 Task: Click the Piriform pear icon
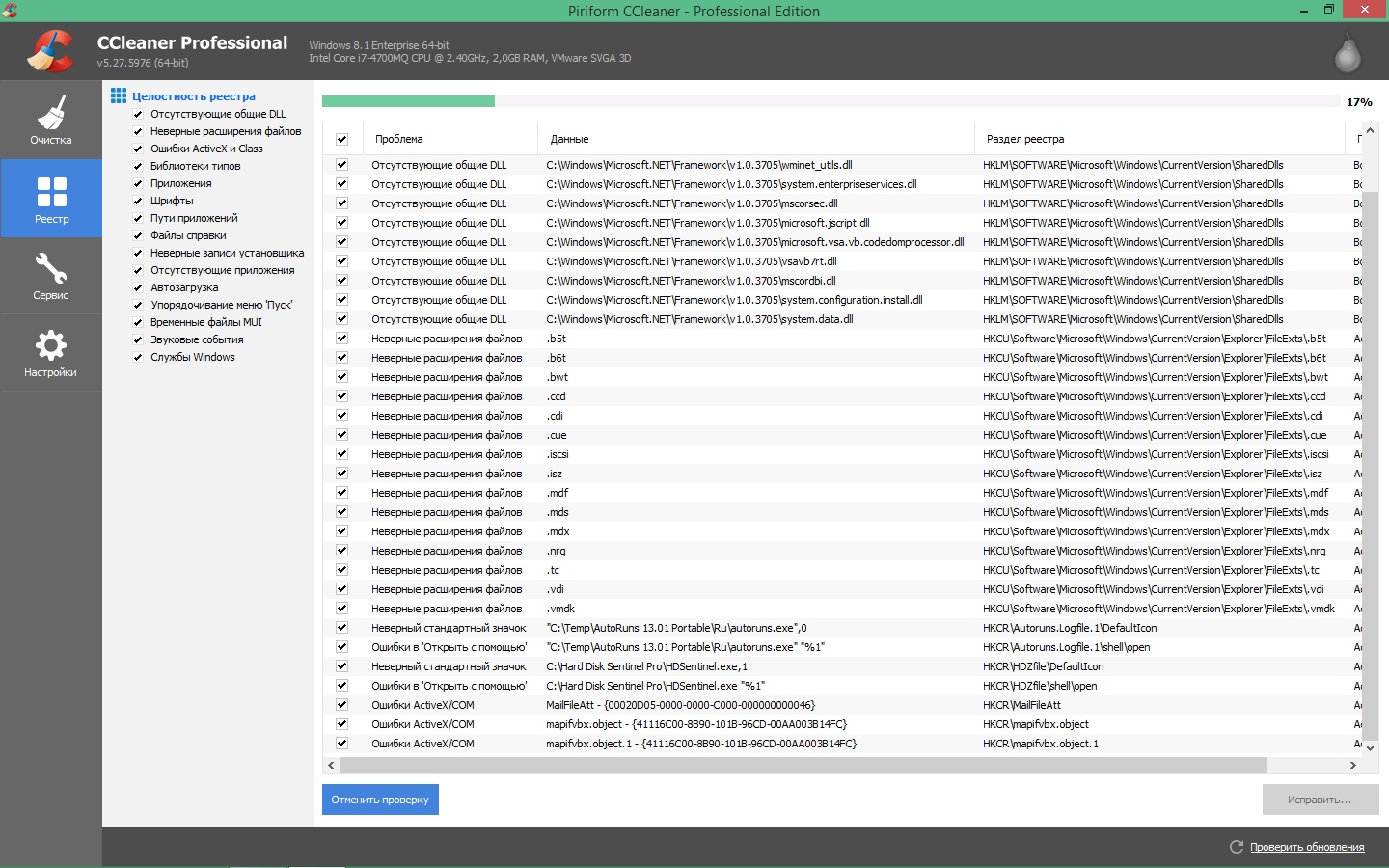[1348, 53]
